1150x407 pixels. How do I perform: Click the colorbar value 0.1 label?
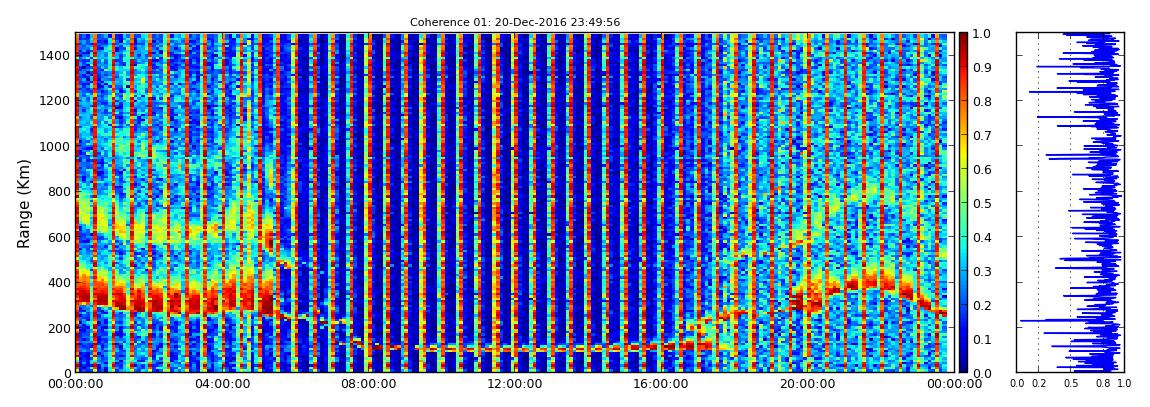pyautogui.click(x=981, y=339)
